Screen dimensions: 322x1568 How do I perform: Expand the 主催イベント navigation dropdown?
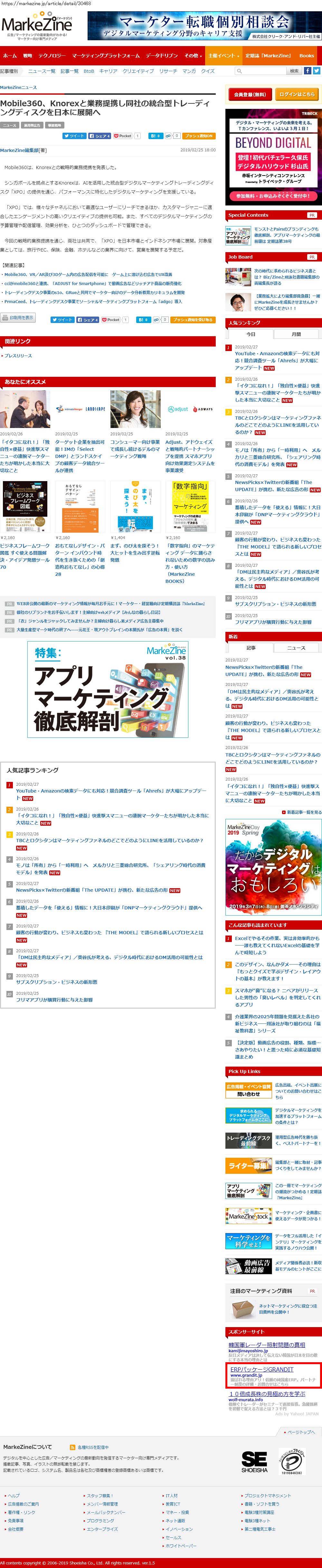pyautogui.click(x=223, y=55)
